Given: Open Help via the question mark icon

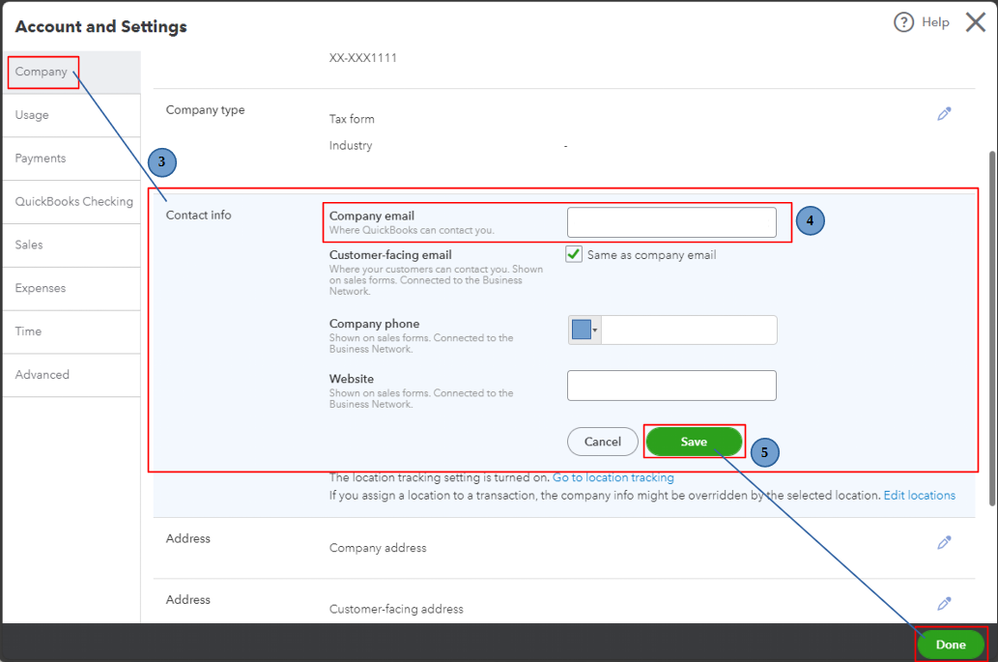Looking at the screenshot, I should tap(903, 22).
